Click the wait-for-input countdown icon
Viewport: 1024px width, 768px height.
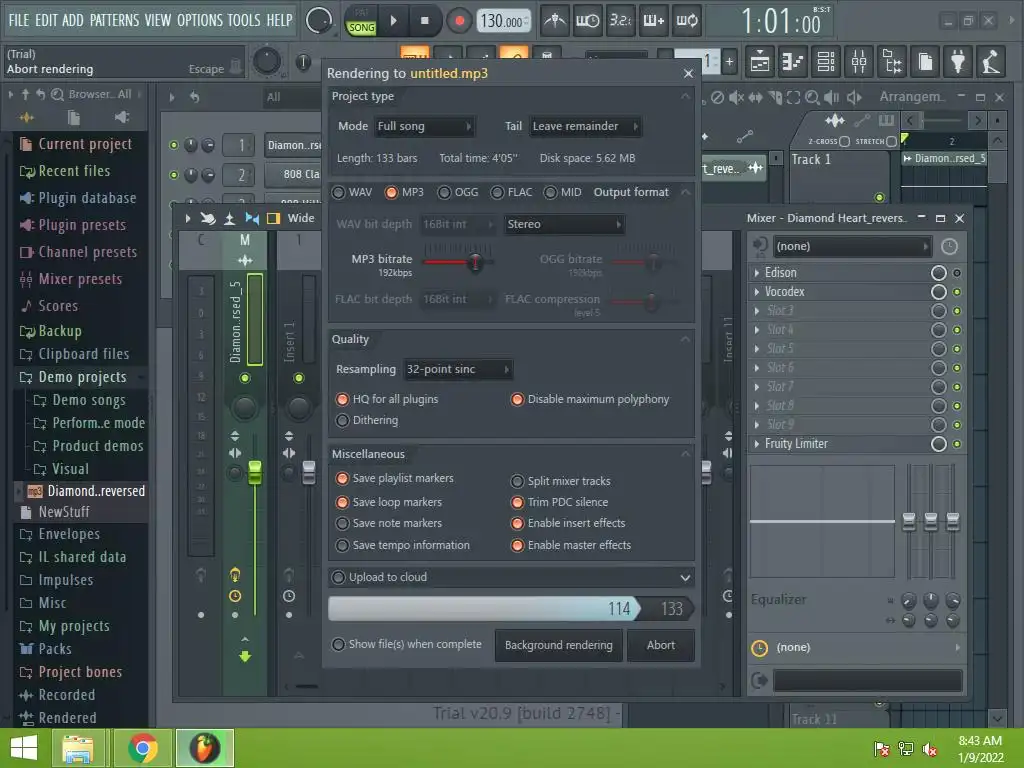tap(587, 21)
